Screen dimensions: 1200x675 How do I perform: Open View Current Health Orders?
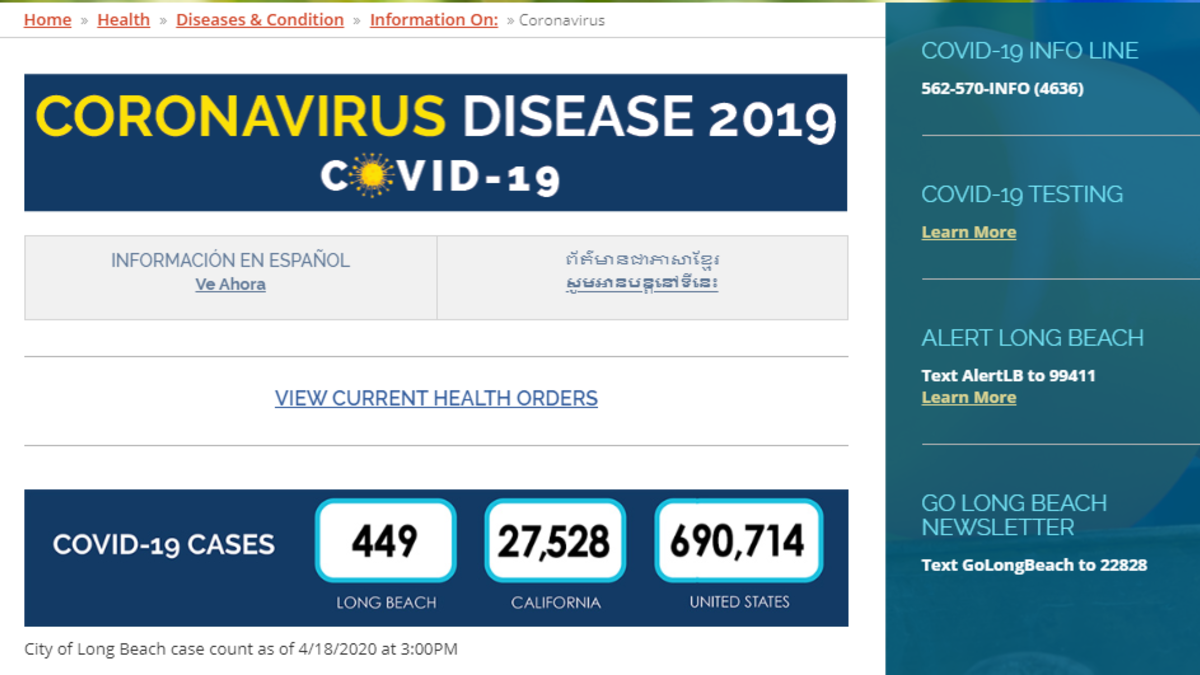pos(436,398)
